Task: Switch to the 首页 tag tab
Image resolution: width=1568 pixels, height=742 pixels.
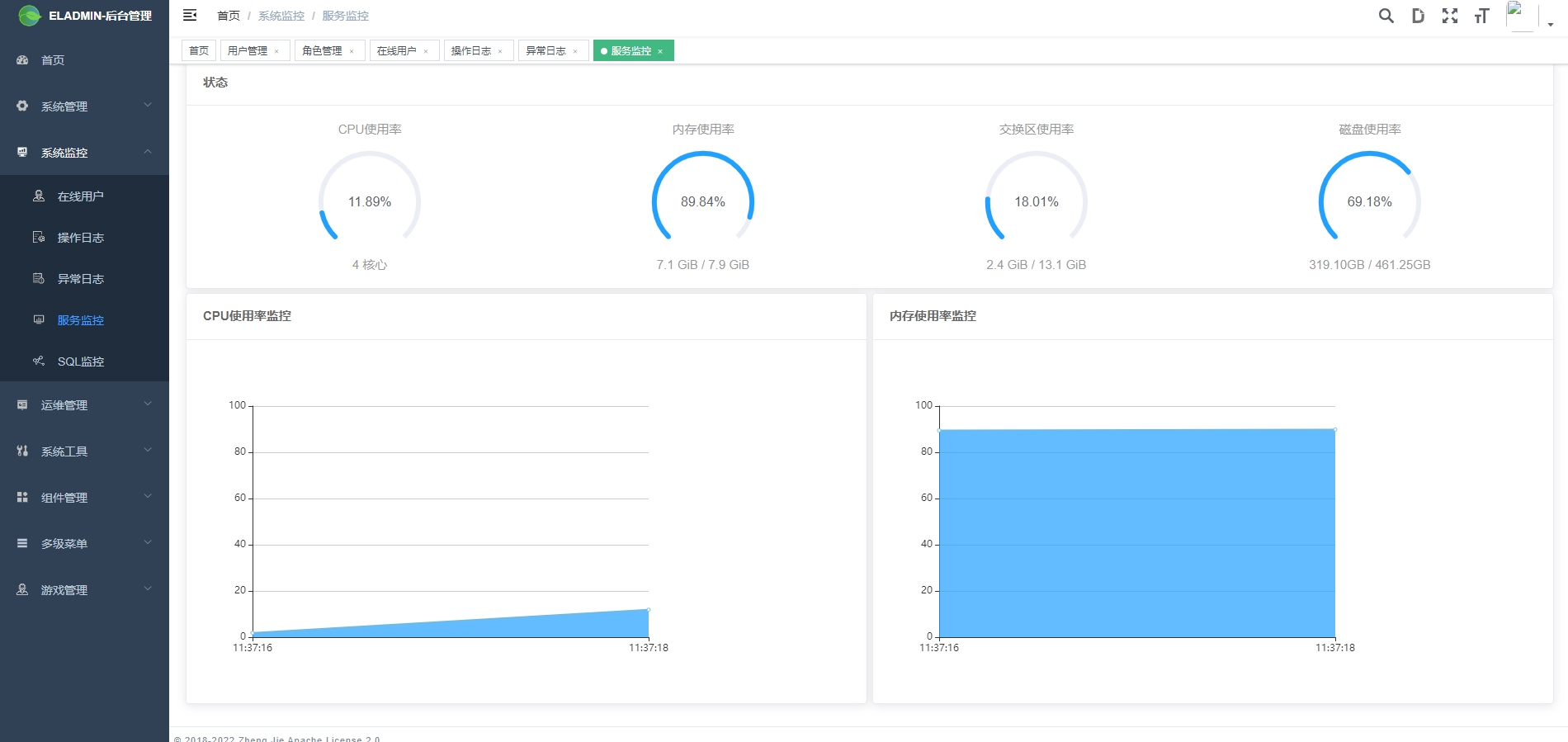Action: [199, 50]
